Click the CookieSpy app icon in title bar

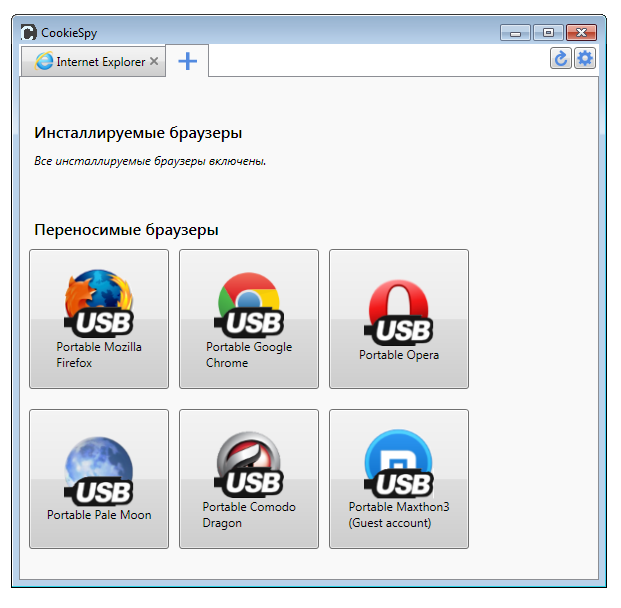[29, 32]
